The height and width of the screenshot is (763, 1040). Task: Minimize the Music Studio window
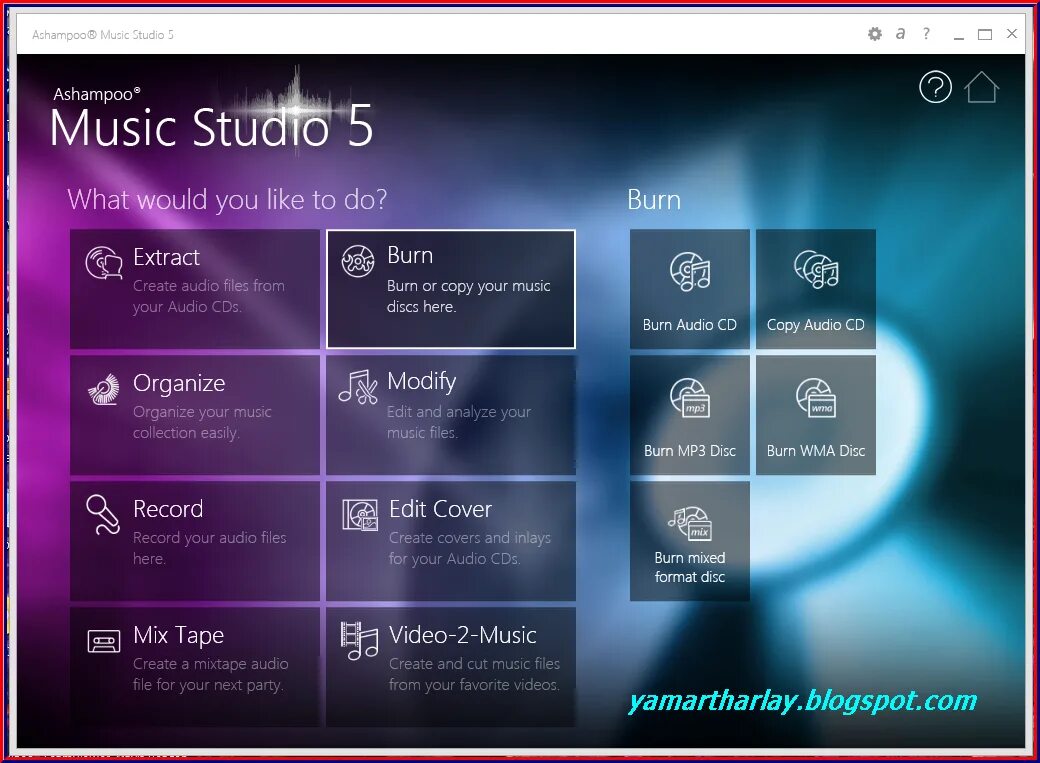pyautogui.click(x=958, y=38)
